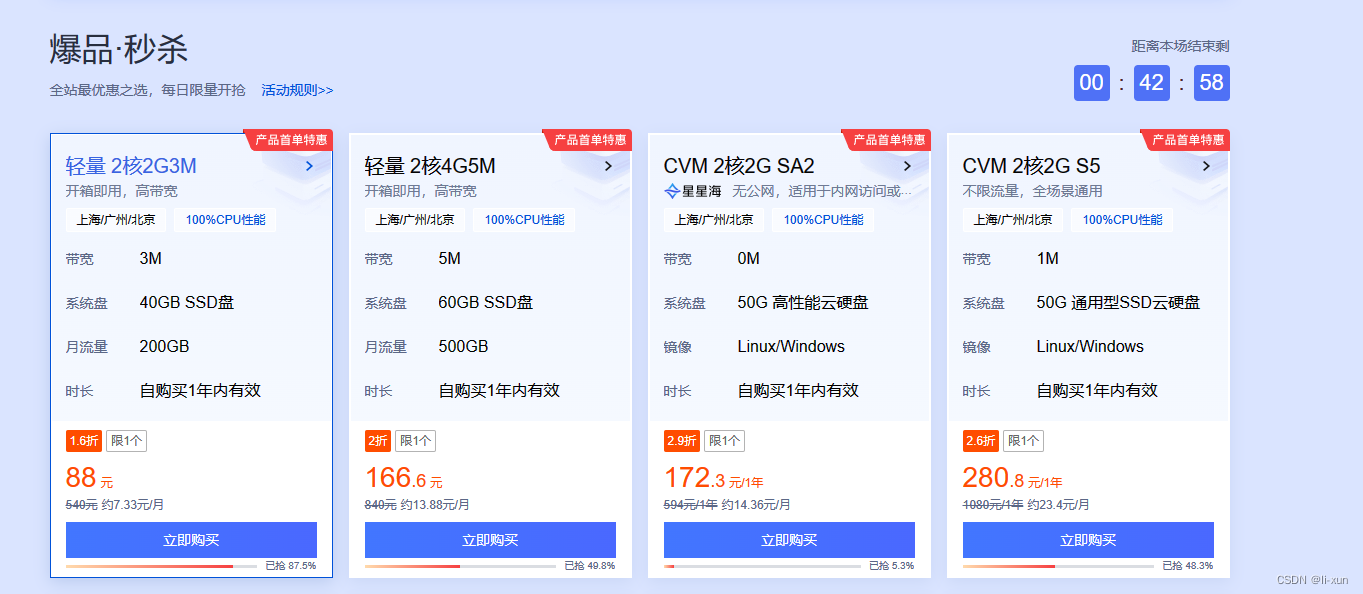Click the arrow icon on CVM 2核2G S5 card
The image size is (1363, 594).
coord(1206,166)
